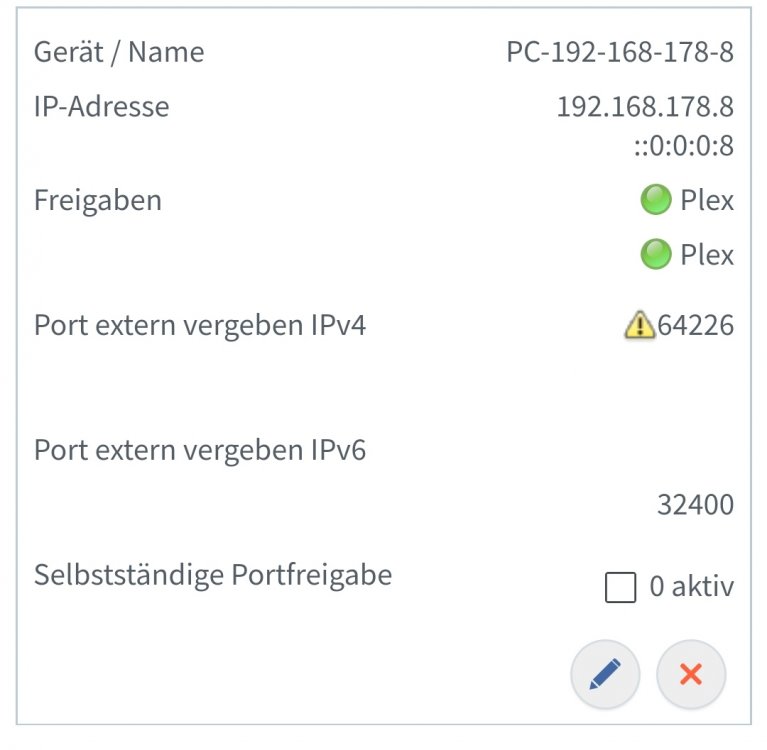Click the second Plex share label
Viewport: 767px width, 750px height.
point(707,254)
